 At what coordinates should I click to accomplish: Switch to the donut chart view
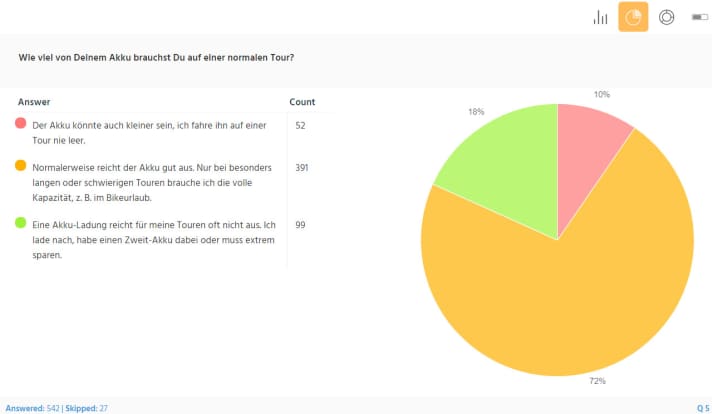click(x=667, y=17)
